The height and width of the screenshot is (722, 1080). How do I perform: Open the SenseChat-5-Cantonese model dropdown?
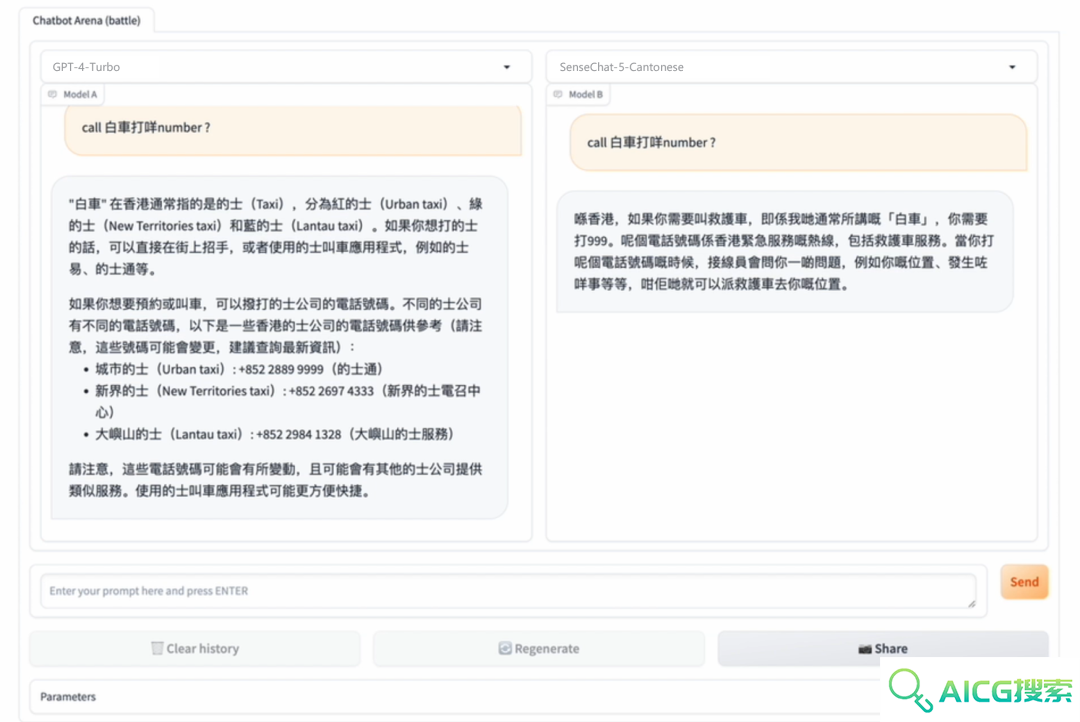791,67
